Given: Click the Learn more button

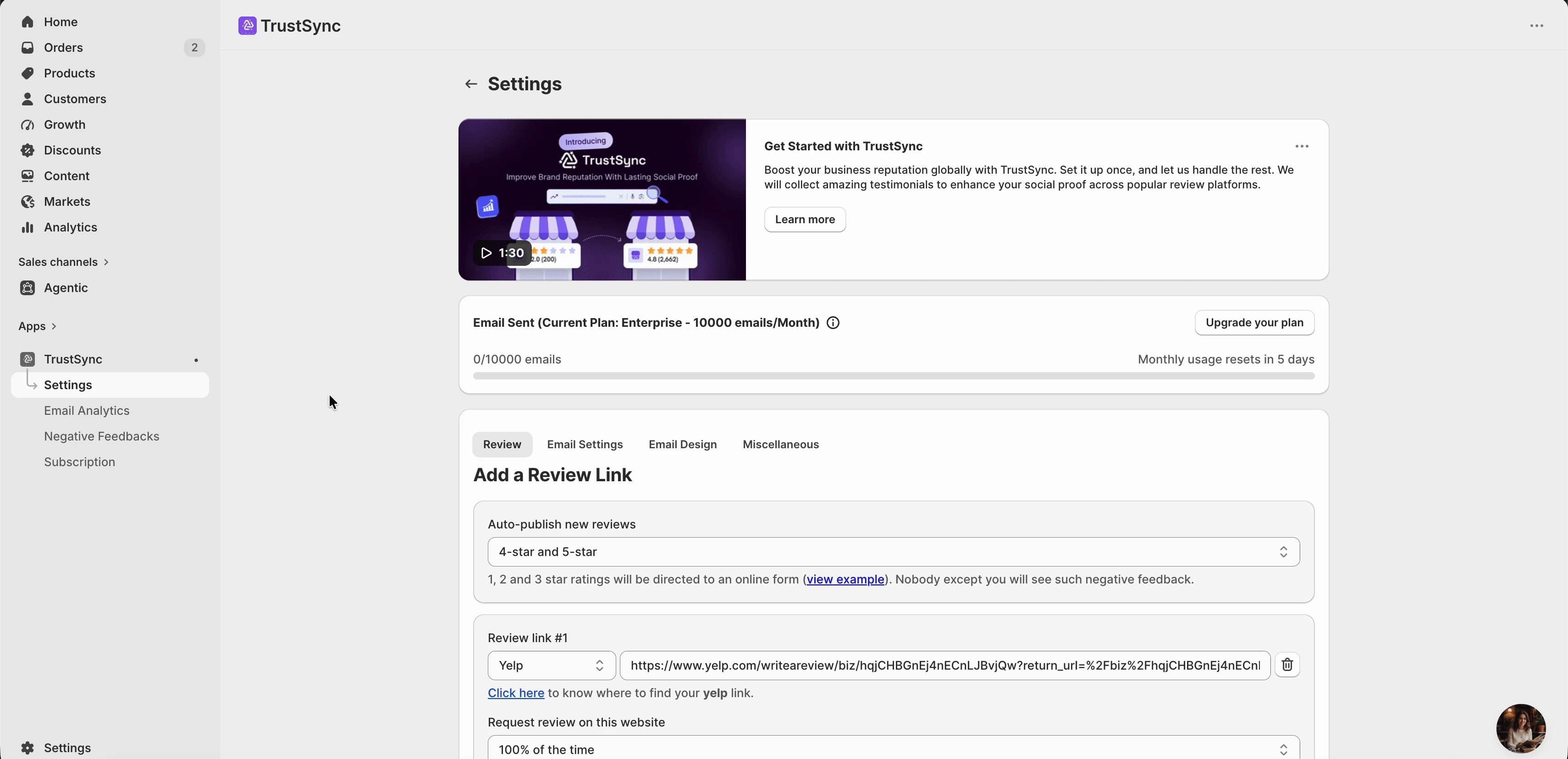Looking at the screenshot, I should click(805, 219).
